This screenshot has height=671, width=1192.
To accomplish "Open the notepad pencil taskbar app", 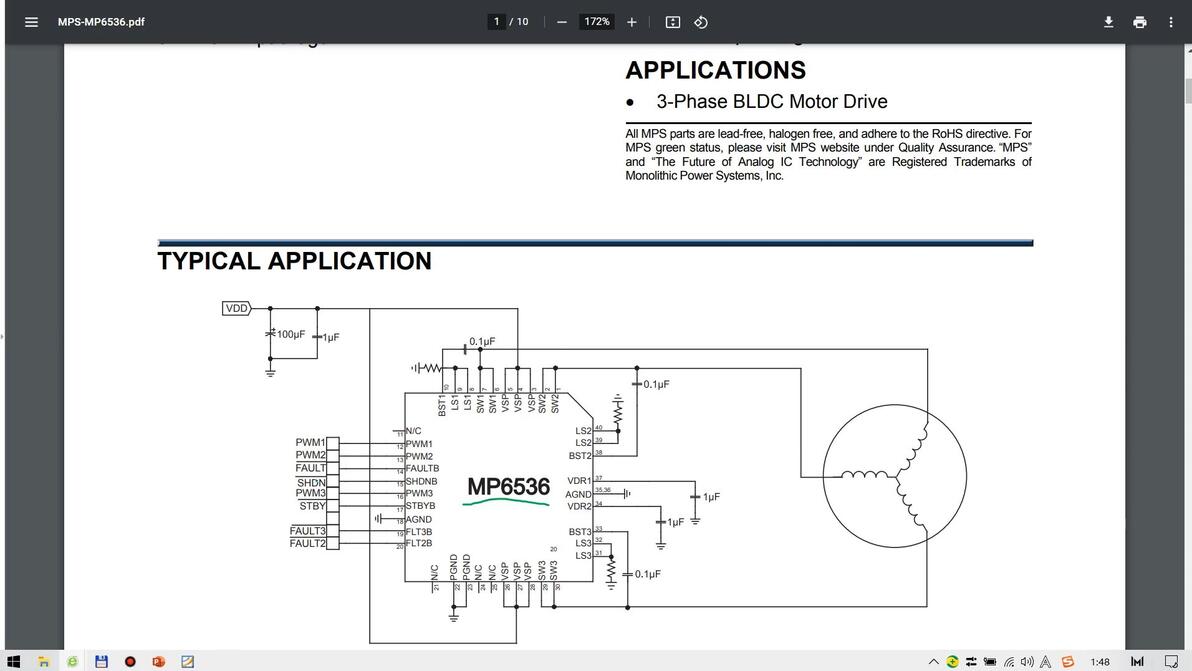I will pos(187,662).
